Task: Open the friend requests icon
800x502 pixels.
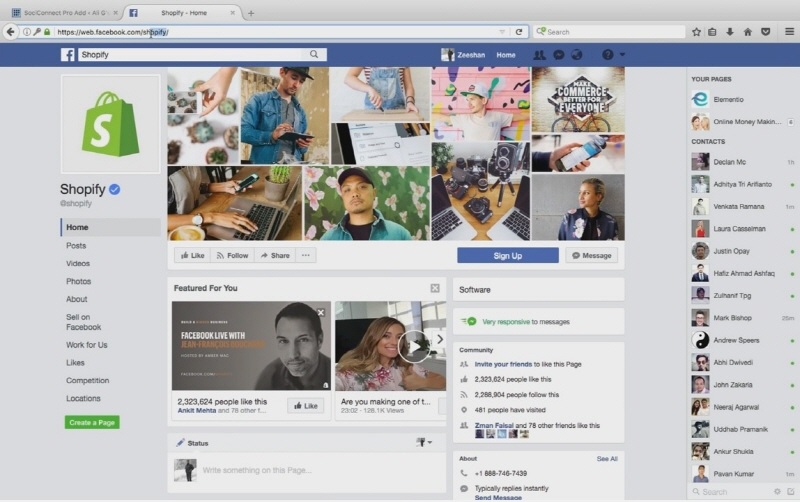Action: pos(539,55)
